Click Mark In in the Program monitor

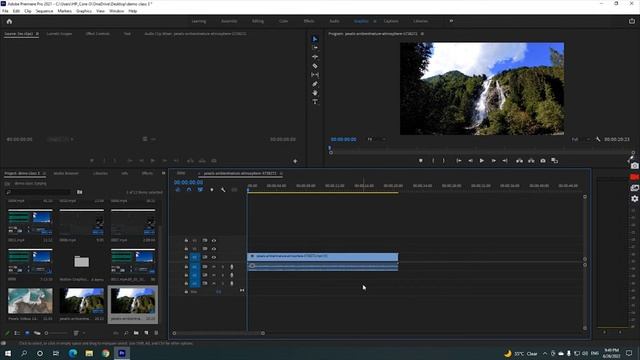433,161
